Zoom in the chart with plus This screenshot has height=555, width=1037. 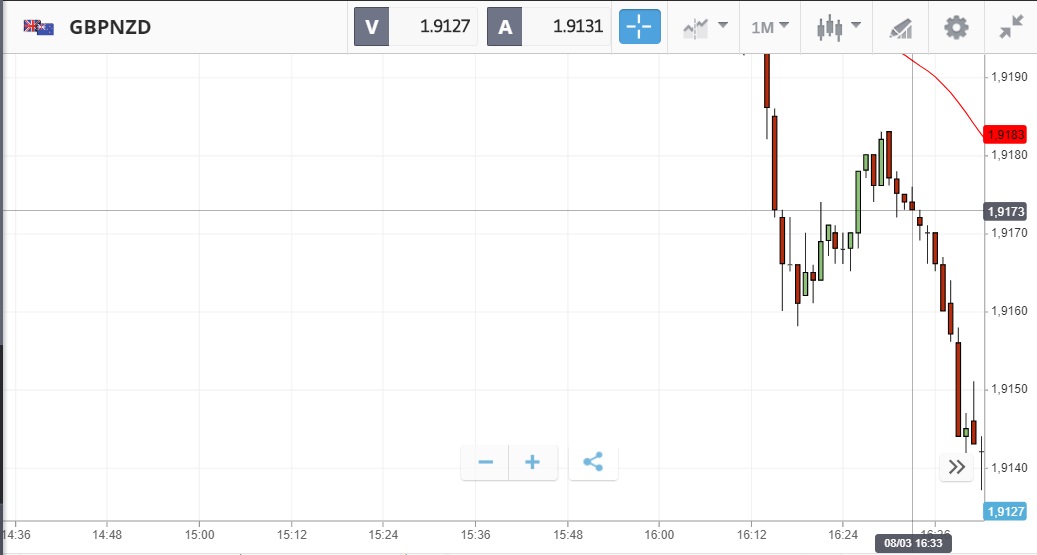point(533,462)
